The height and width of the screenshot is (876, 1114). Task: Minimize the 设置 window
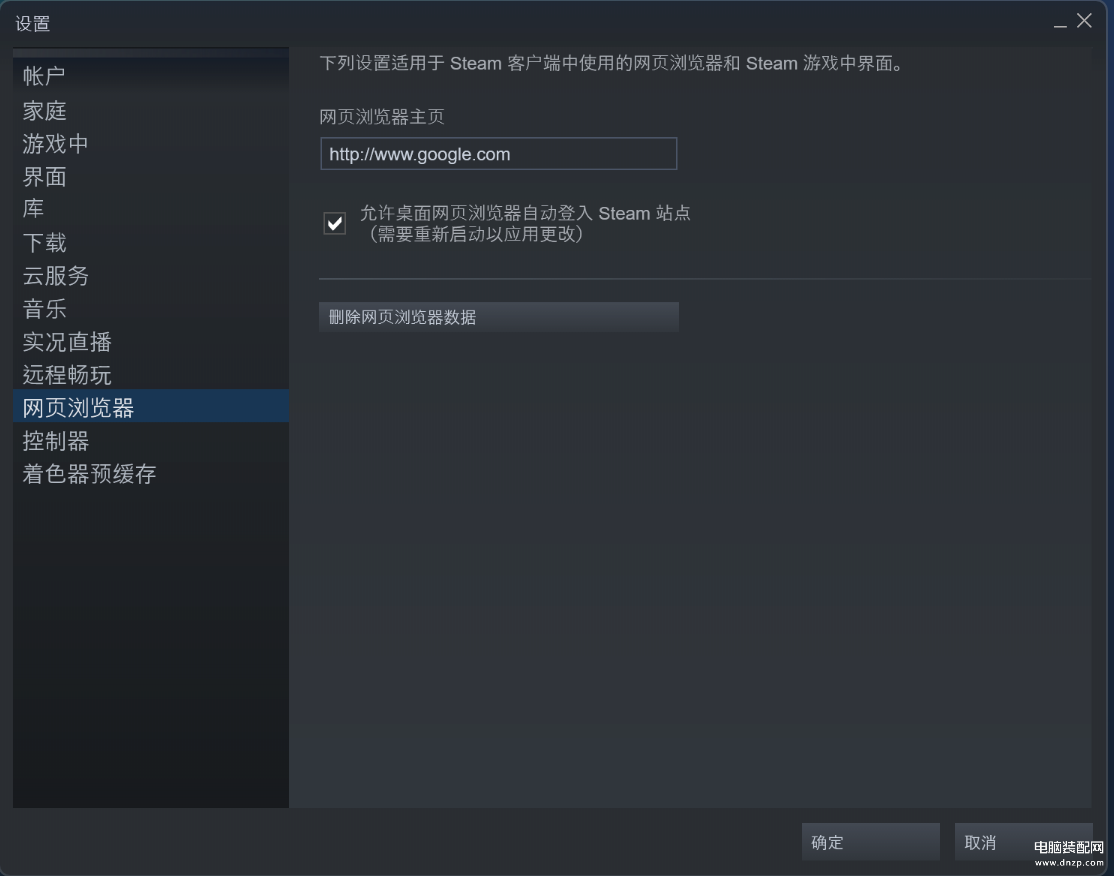tap(1059, 23)
